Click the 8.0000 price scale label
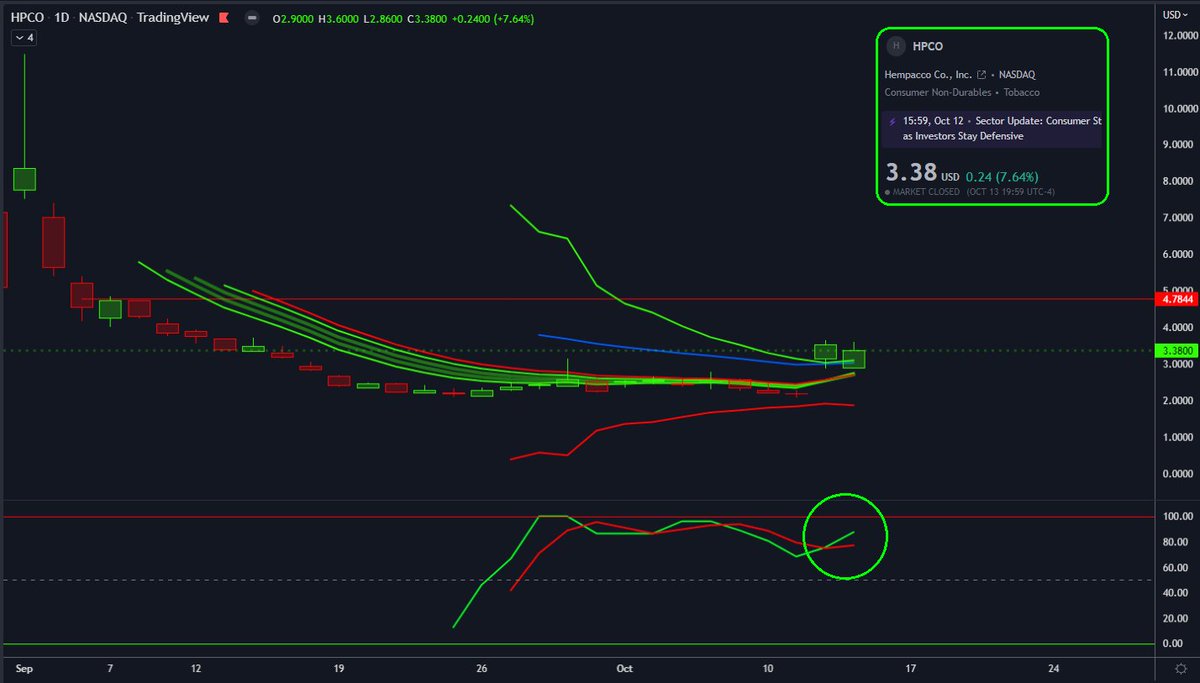The image size is (1200, 683). click(1179, 182)
